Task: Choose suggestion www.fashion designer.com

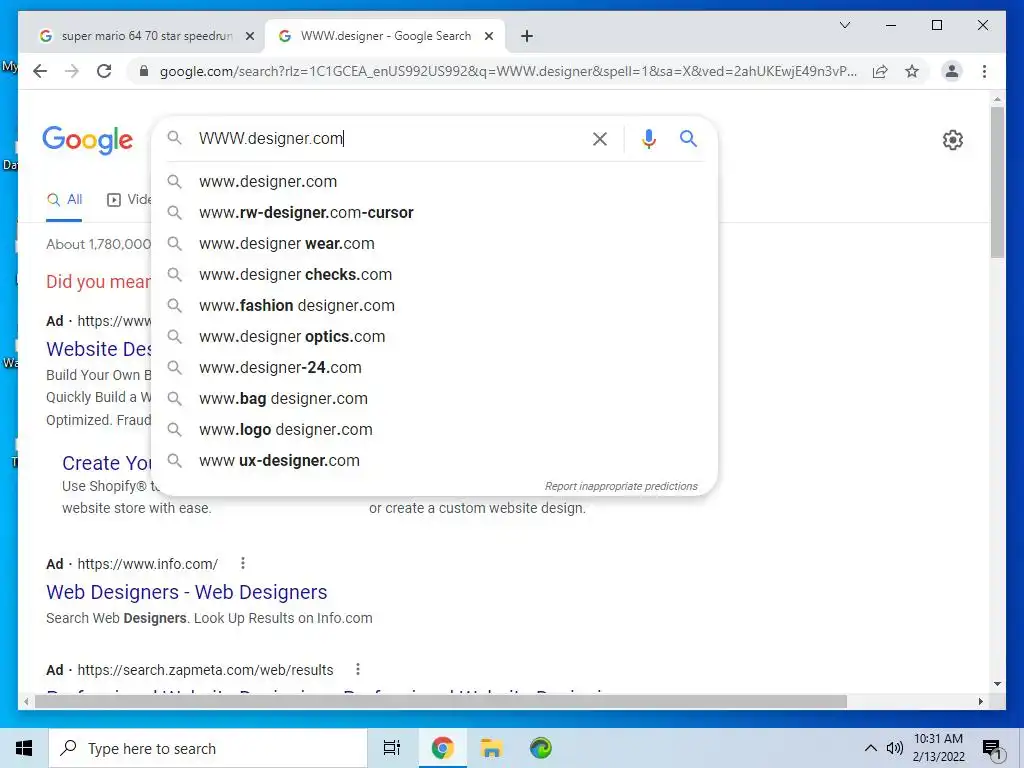Action: 434,306
